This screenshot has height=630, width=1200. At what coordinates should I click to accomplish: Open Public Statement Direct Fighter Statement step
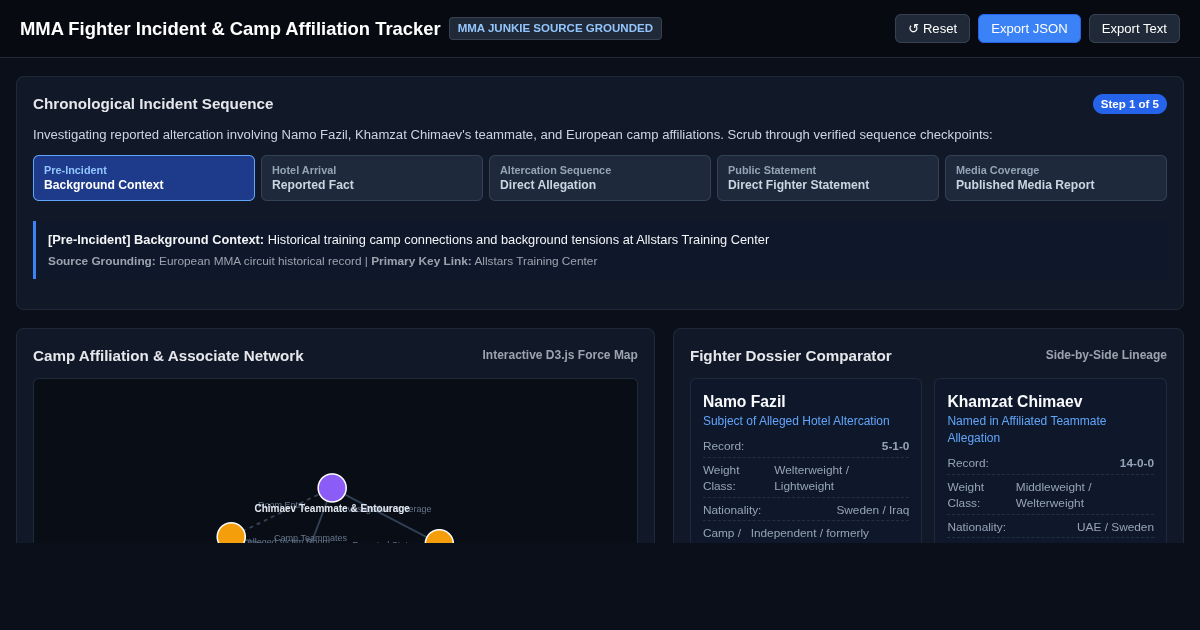(x=828, y=178)
